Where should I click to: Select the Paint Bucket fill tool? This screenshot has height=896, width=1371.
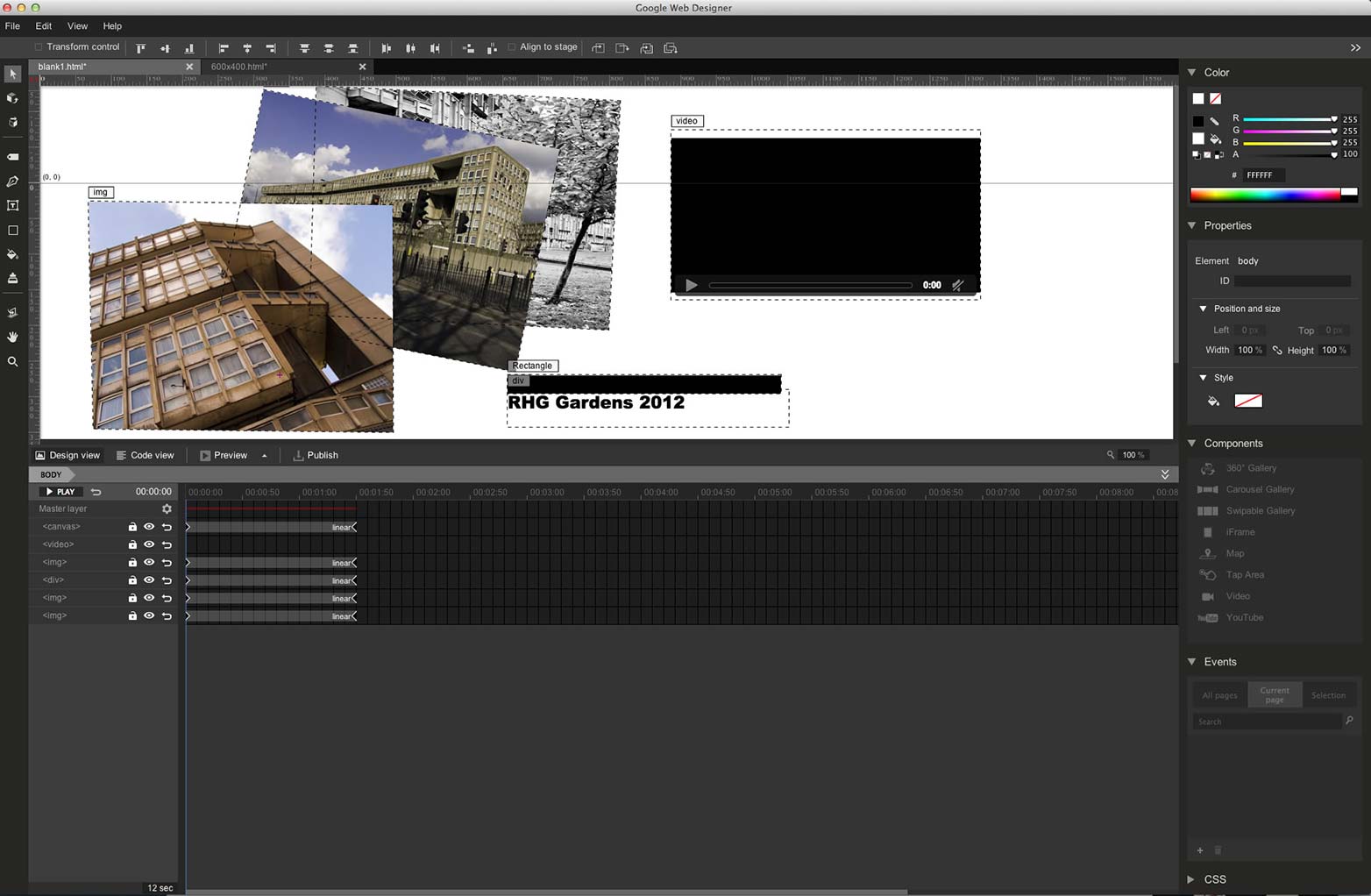pyautogui.click(x=12, y=254)
